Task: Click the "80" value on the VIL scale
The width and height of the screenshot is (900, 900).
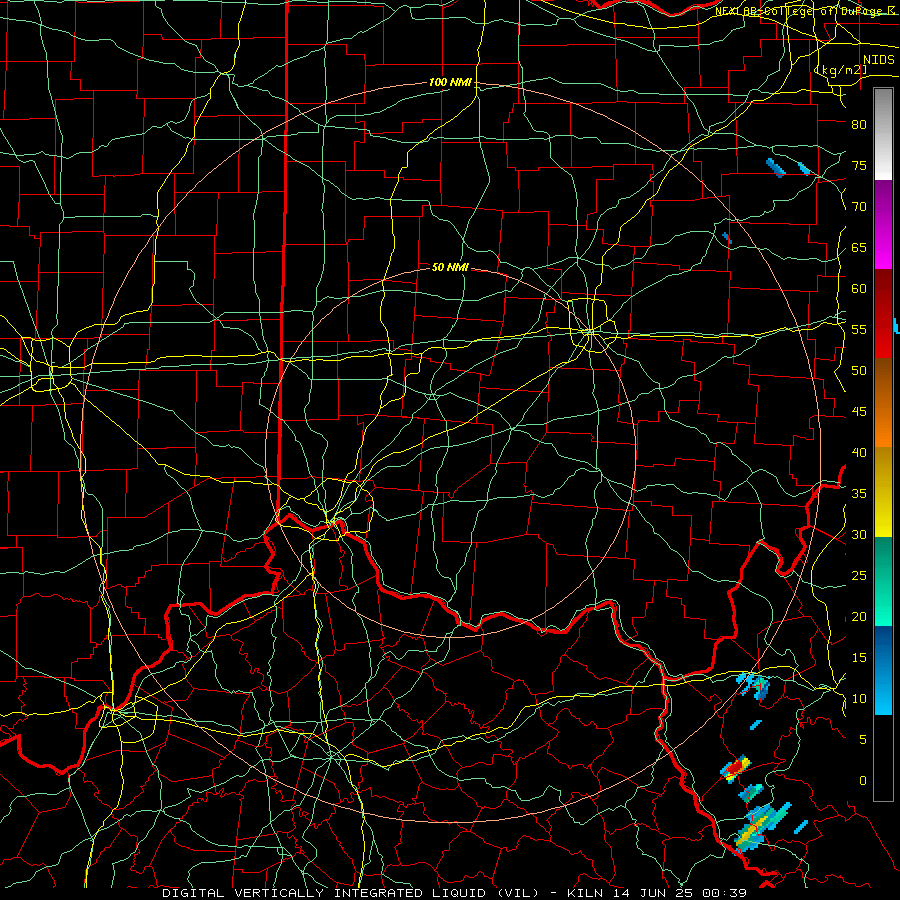Action: tap(859, 125)
